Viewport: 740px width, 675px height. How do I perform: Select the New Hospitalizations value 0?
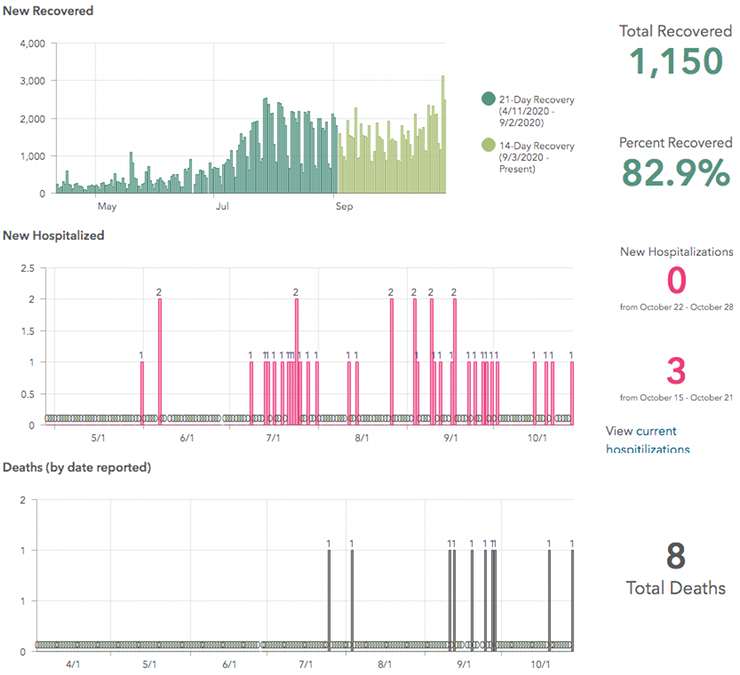675,279
